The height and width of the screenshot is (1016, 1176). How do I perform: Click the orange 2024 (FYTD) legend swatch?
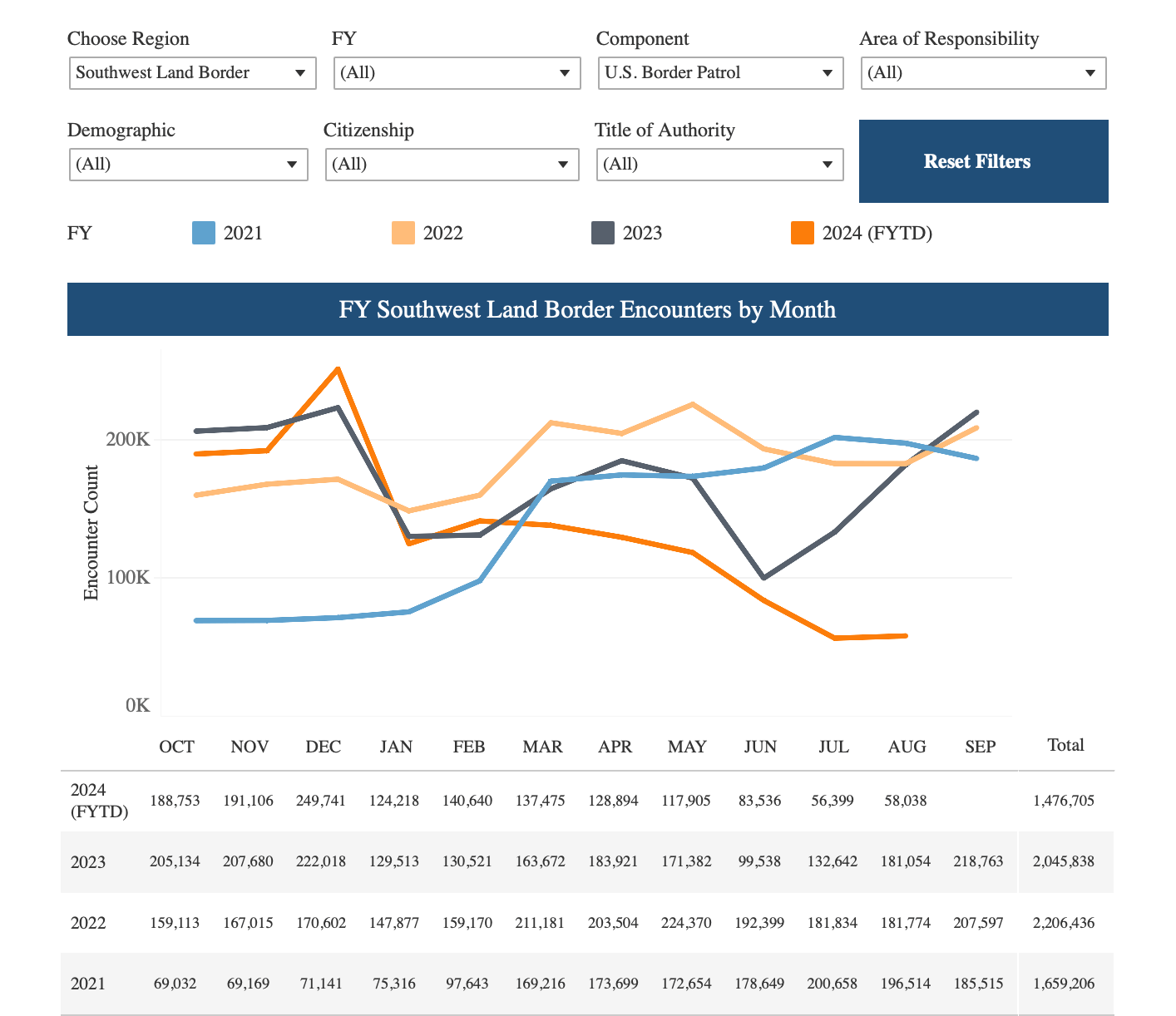pos(803,233)
